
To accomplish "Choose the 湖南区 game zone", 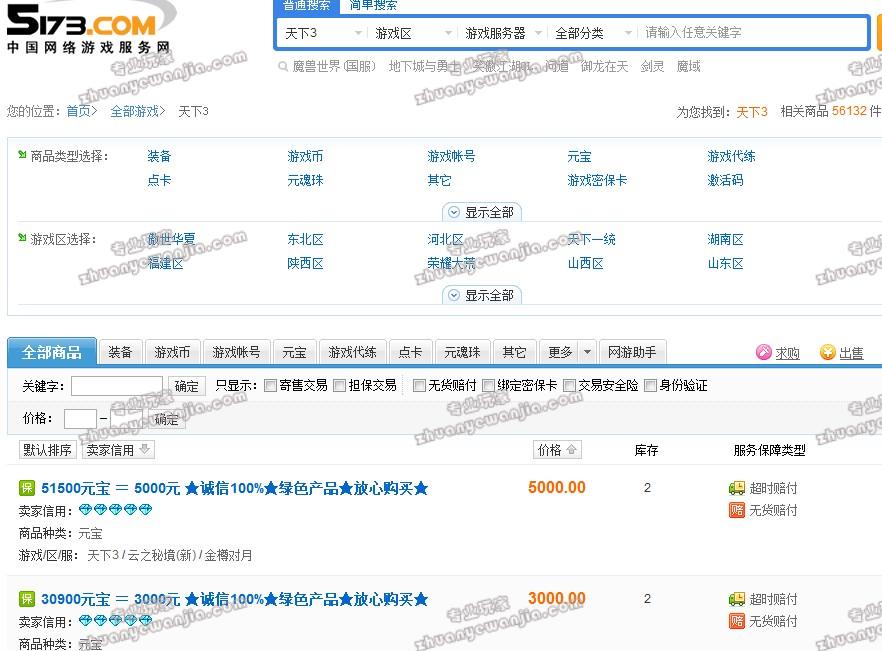I will pos(725,239).
